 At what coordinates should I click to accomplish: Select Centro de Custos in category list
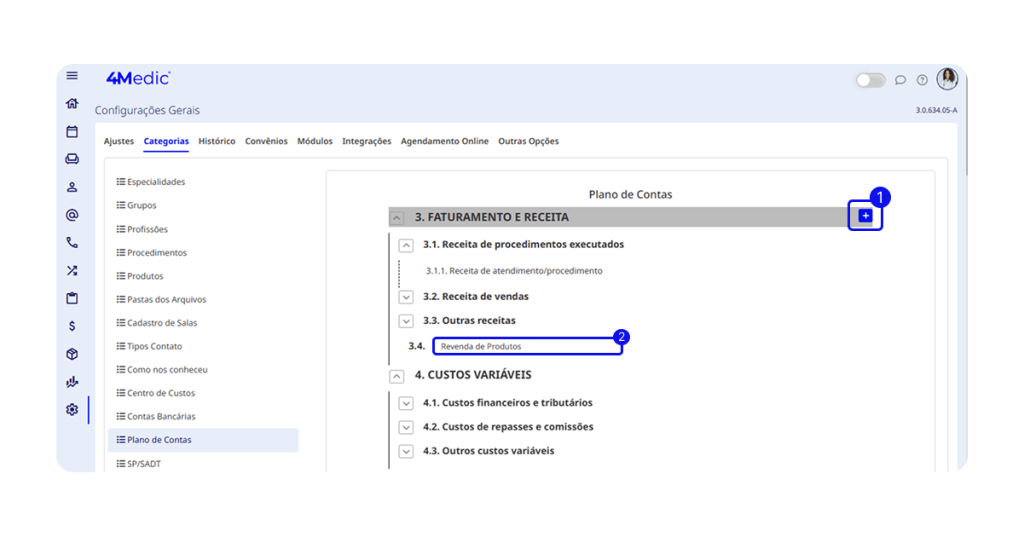pos(161,393)
